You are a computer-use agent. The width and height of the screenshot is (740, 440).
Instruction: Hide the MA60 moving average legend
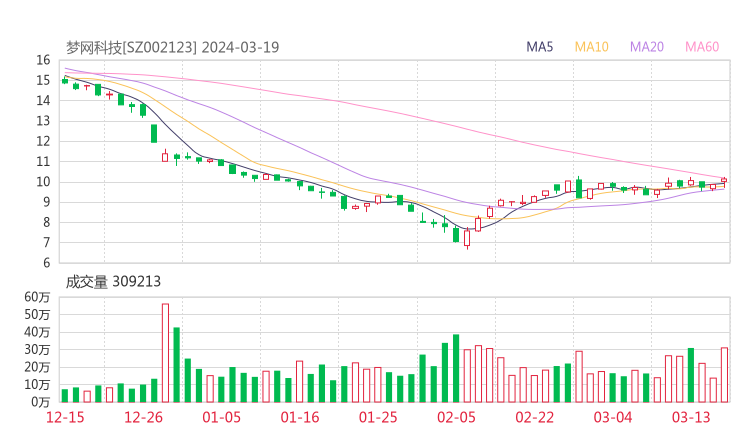click(702, 47)
